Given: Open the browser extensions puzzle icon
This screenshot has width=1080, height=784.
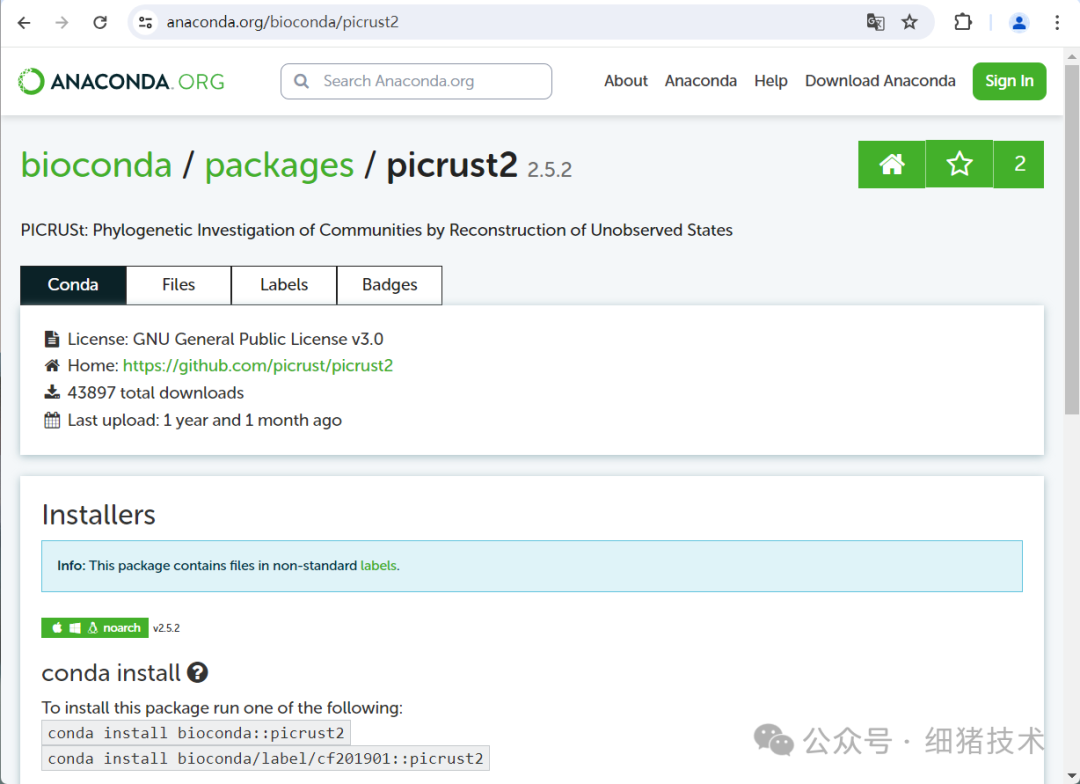Looking at the screenshot, I should (963, 22).
